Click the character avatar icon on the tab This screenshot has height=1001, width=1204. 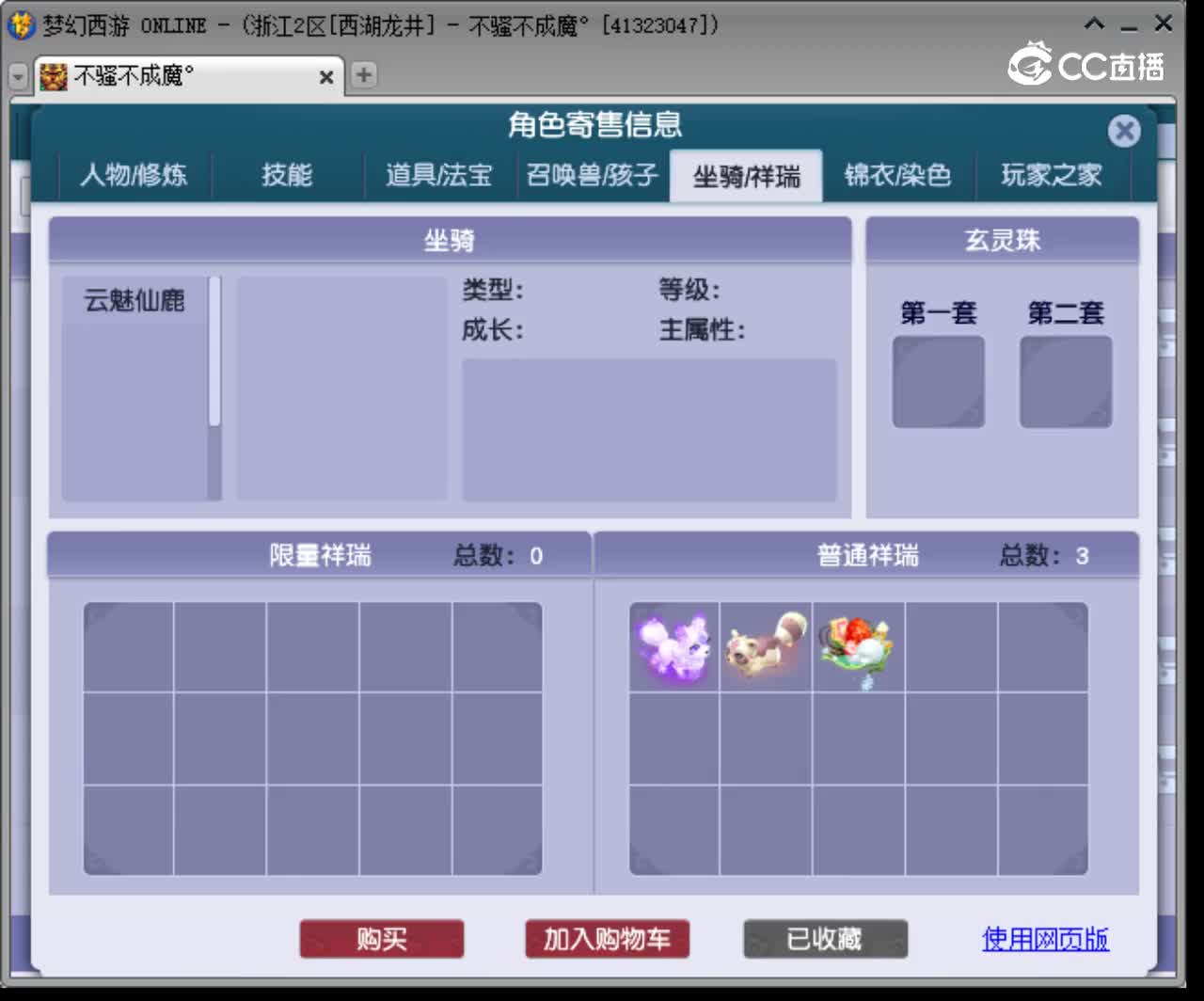(x=54, y=76)
